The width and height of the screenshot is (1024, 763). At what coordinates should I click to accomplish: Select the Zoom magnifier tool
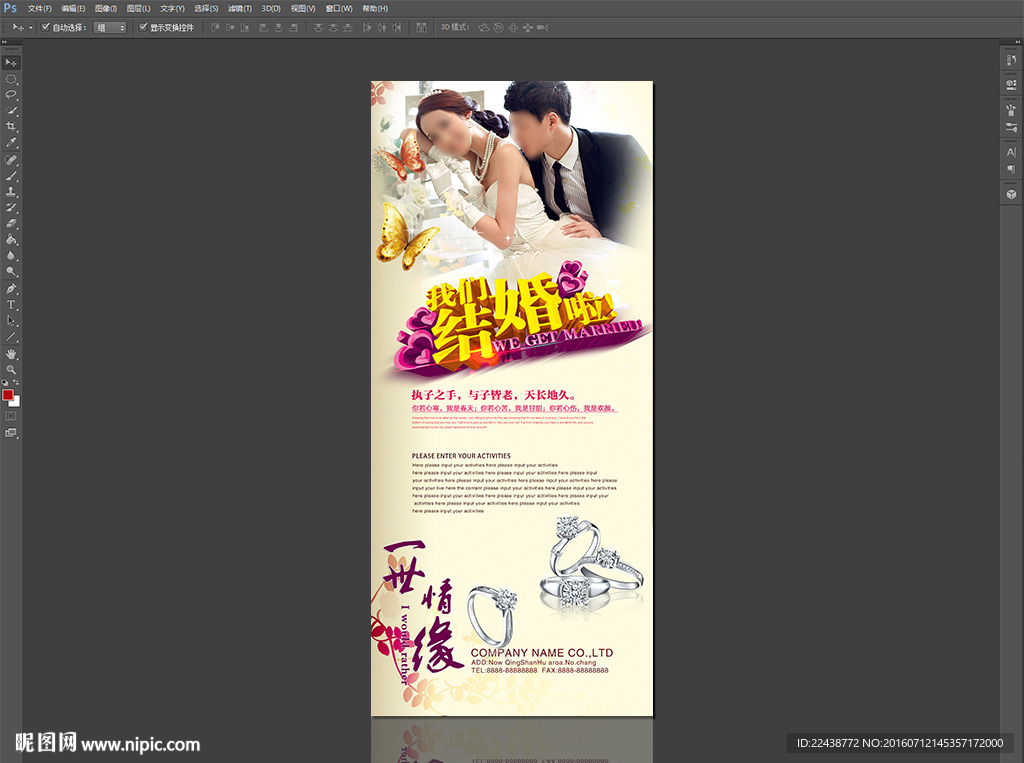[x=12, y=369]
